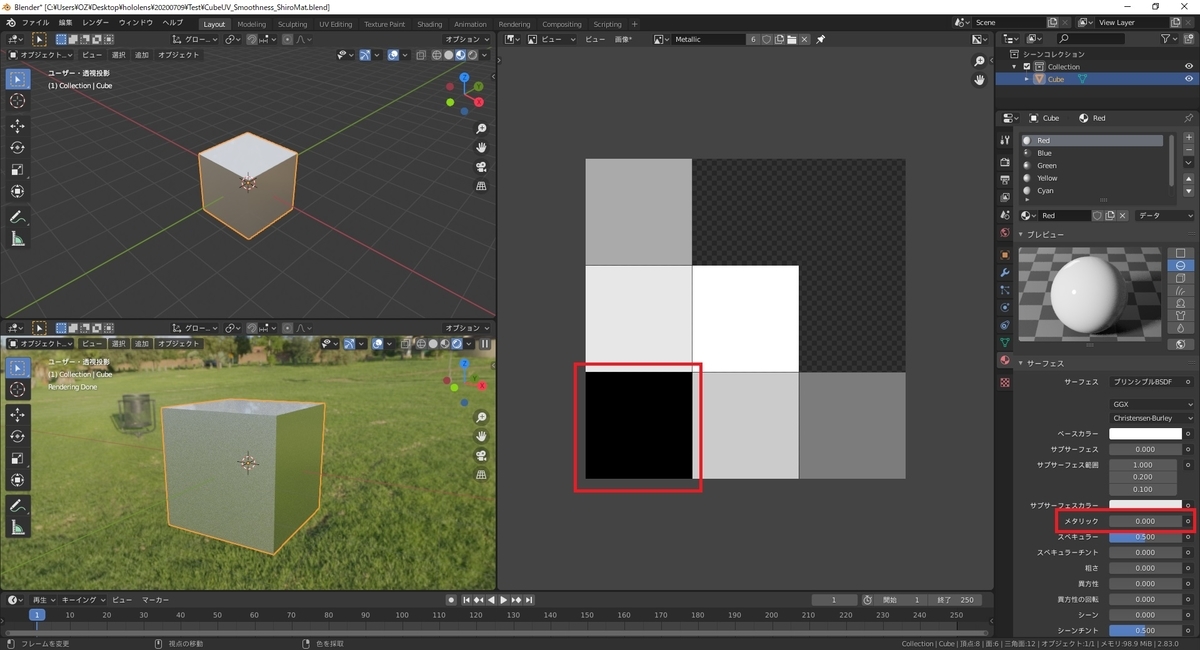Viewport: 1200px width, 650px height.
Task: Open the 追加 menu in upper viewport
Action: pos(142,55)
